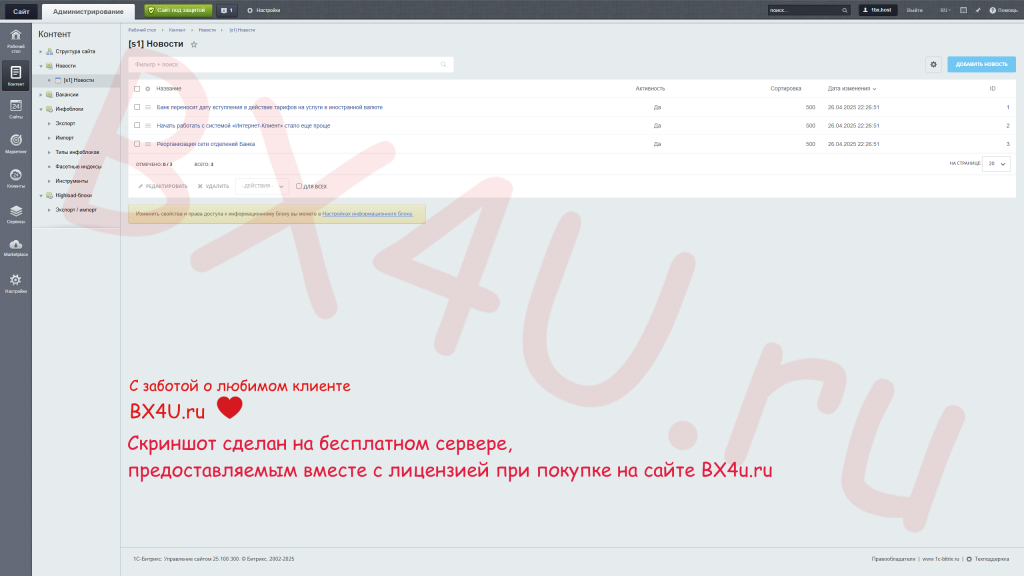Open the www.1c-bitrix.ru footer link
1024x576 pixels.
[940, 559]
